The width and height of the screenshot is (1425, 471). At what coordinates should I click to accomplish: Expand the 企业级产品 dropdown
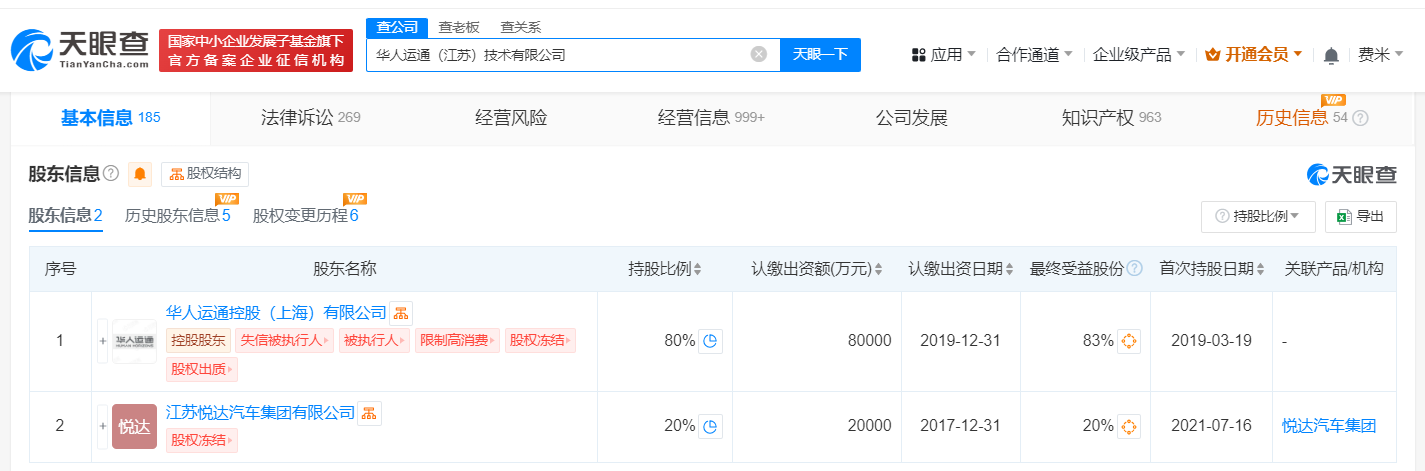pos(1139,55)
